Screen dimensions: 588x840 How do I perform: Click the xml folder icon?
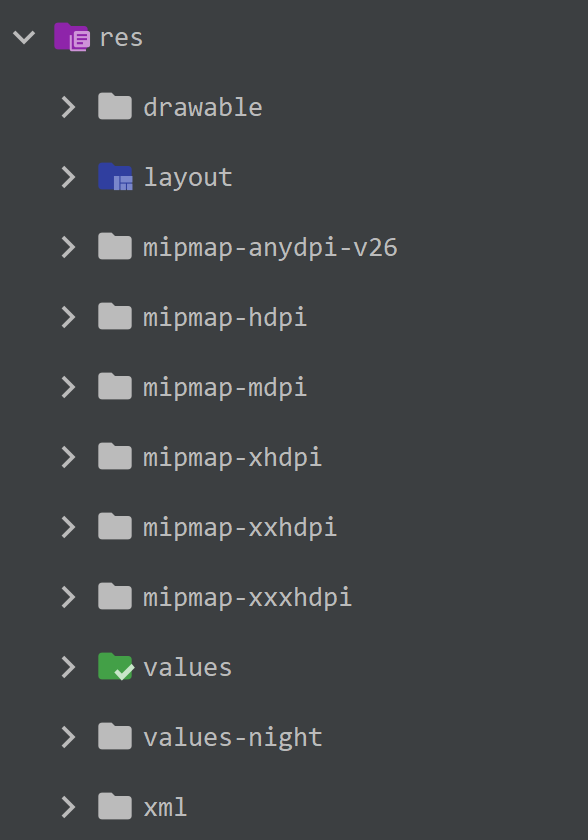[115, 806]
